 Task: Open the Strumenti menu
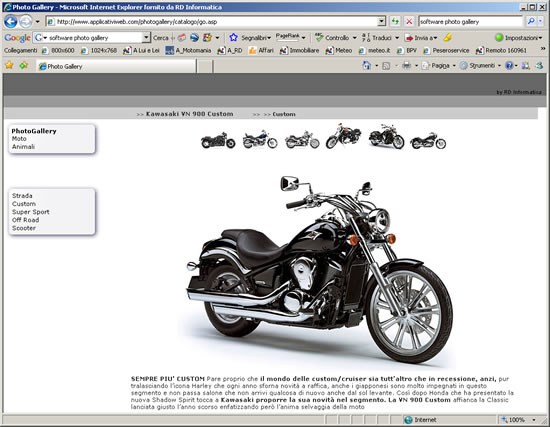click(x=480, y=66)
